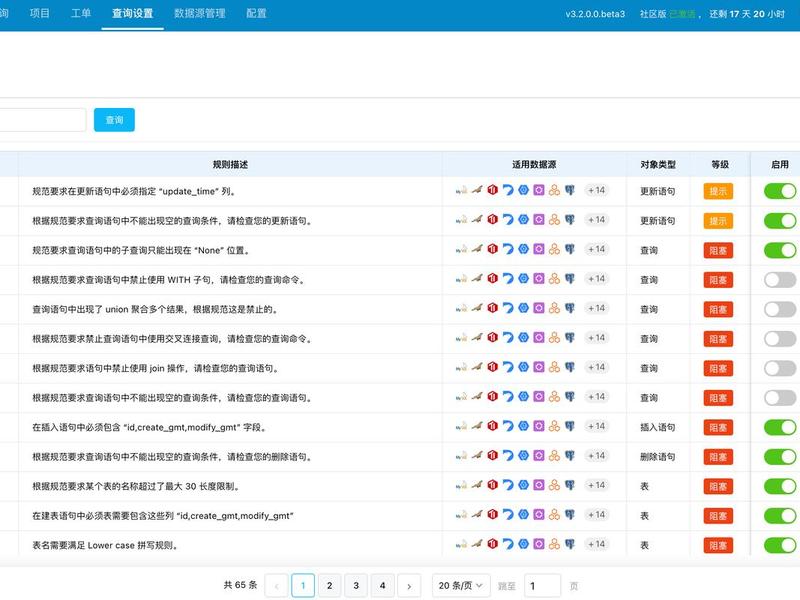Click MySQL icon in union 聚合 rule row

tap(461, 309)
